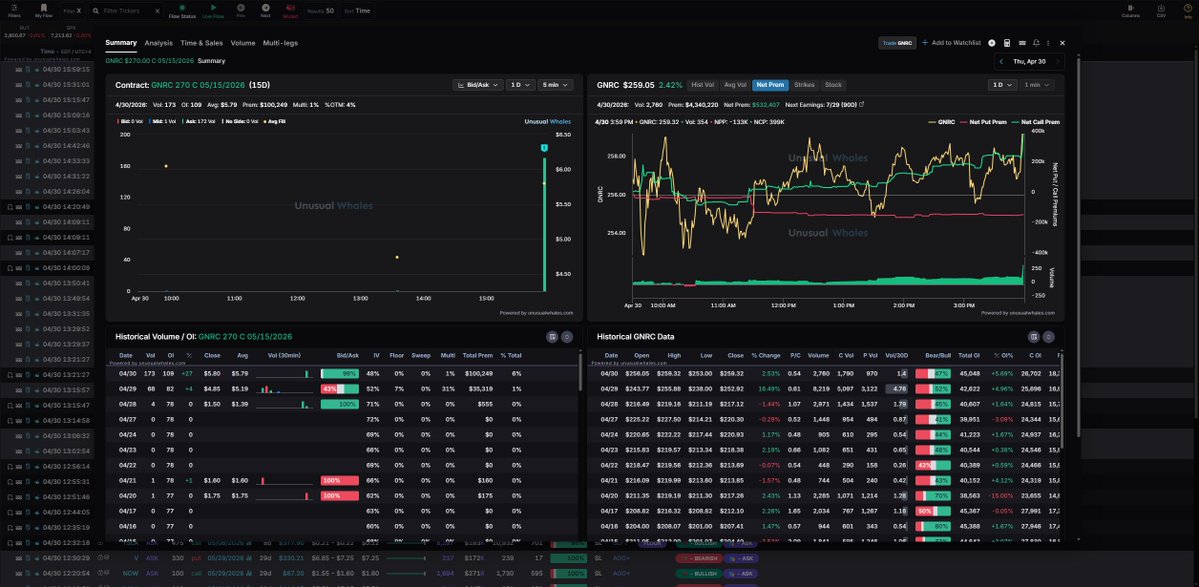The height and width of the screenshot is (587, 1199).
Task: Toggle Avg Vol chart view
Action: pyautogui.click(x=735, y=85)
